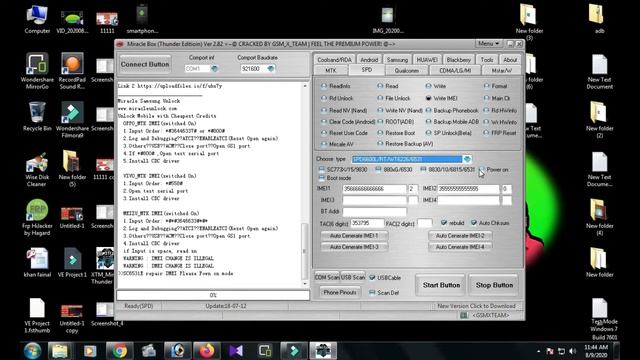This screenshot has width=640, height=360.
Task: Open VID_2020 video file on desktop
Action: (x=72, y=19)
